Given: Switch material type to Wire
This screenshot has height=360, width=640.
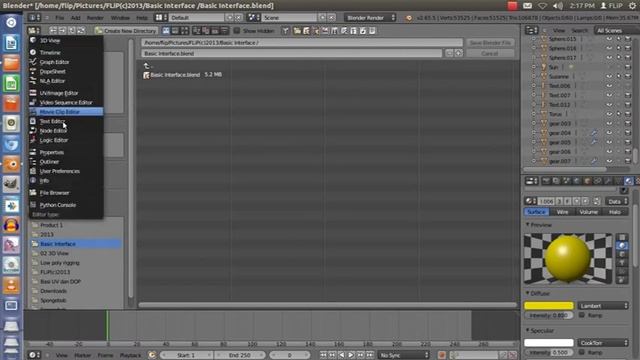Looking at the screenshot, I should [x=562, y=212].
